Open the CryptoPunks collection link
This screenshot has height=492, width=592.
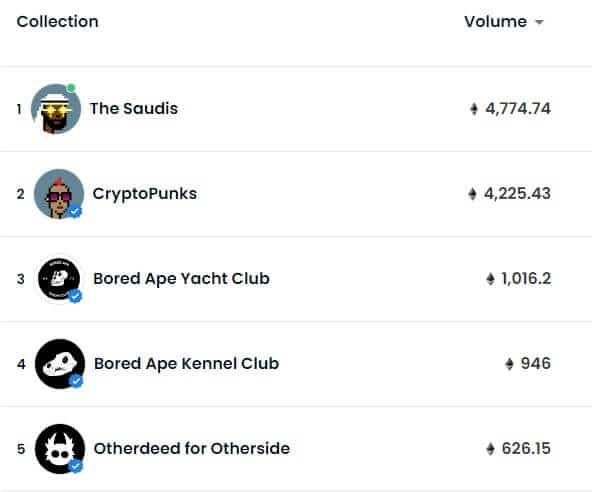(145, 194)
